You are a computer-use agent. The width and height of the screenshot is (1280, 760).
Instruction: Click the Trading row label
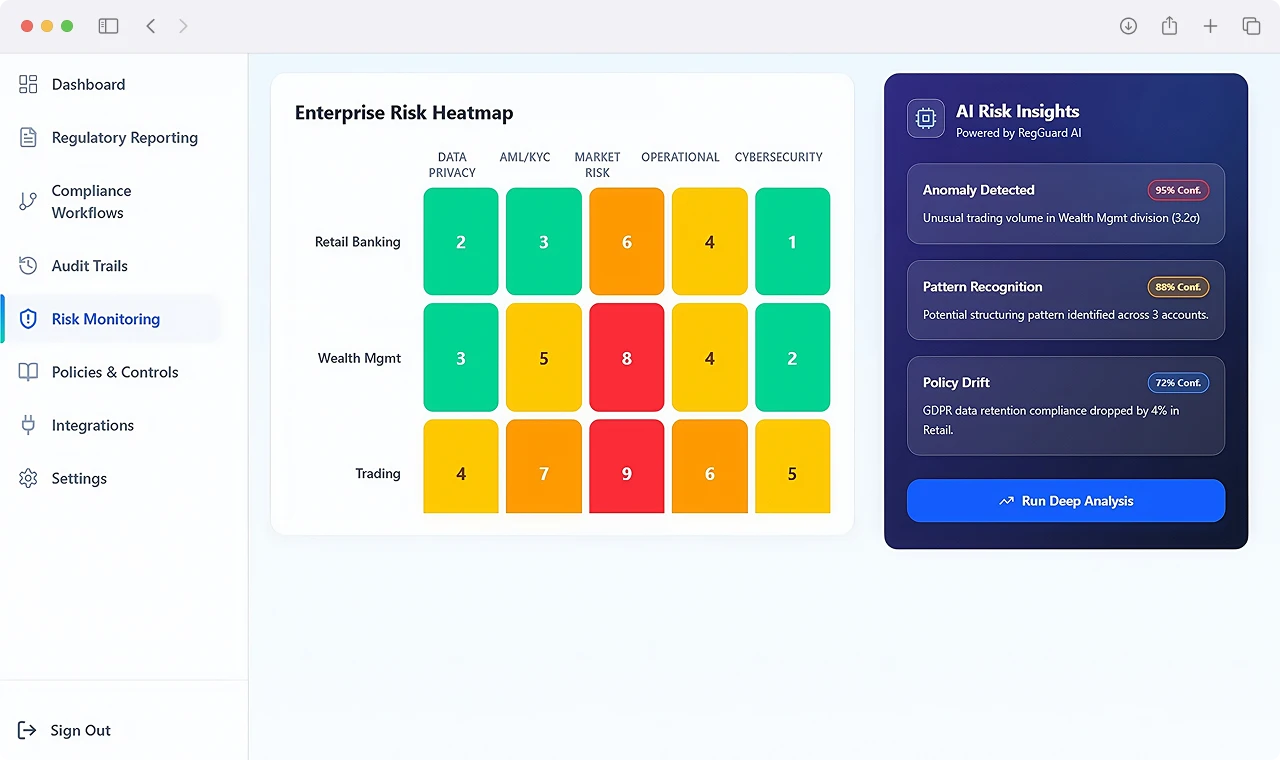(378, 474)
